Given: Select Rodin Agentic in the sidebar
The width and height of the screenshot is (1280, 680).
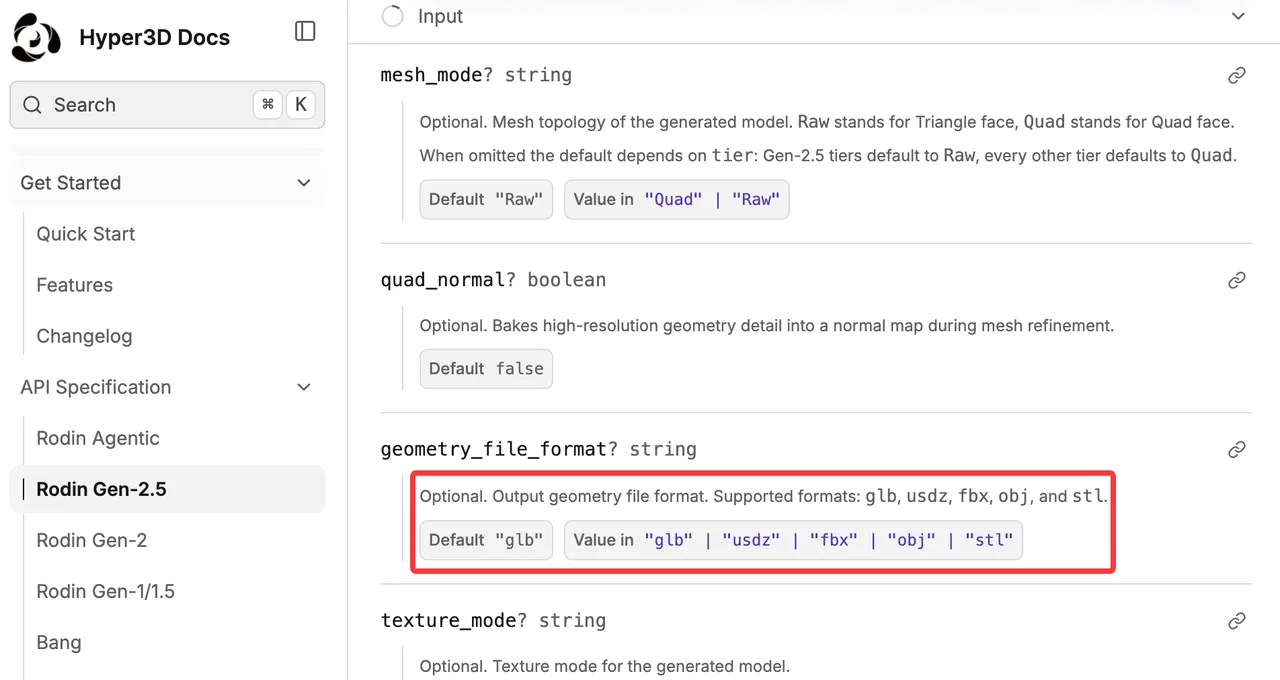Looking at the screenshot, I should pyautogui.click(x=98, y=438).
